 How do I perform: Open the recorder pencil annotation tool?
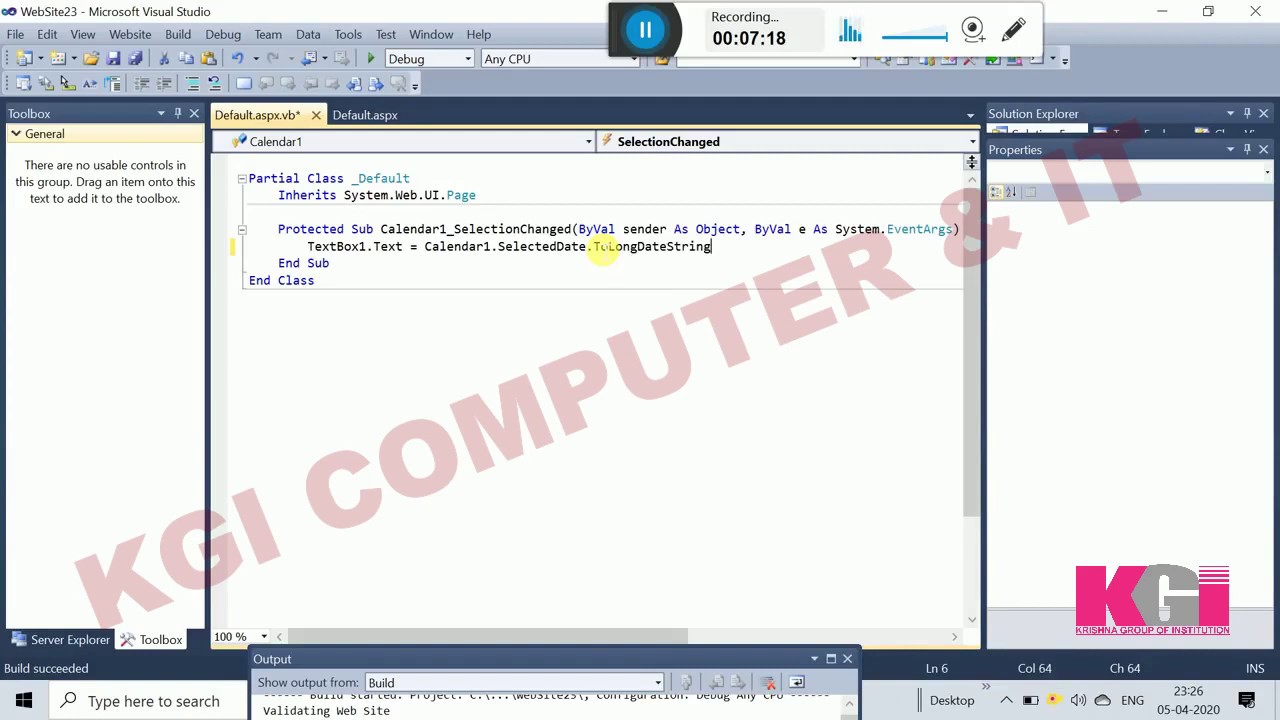tap(1013, 30)
